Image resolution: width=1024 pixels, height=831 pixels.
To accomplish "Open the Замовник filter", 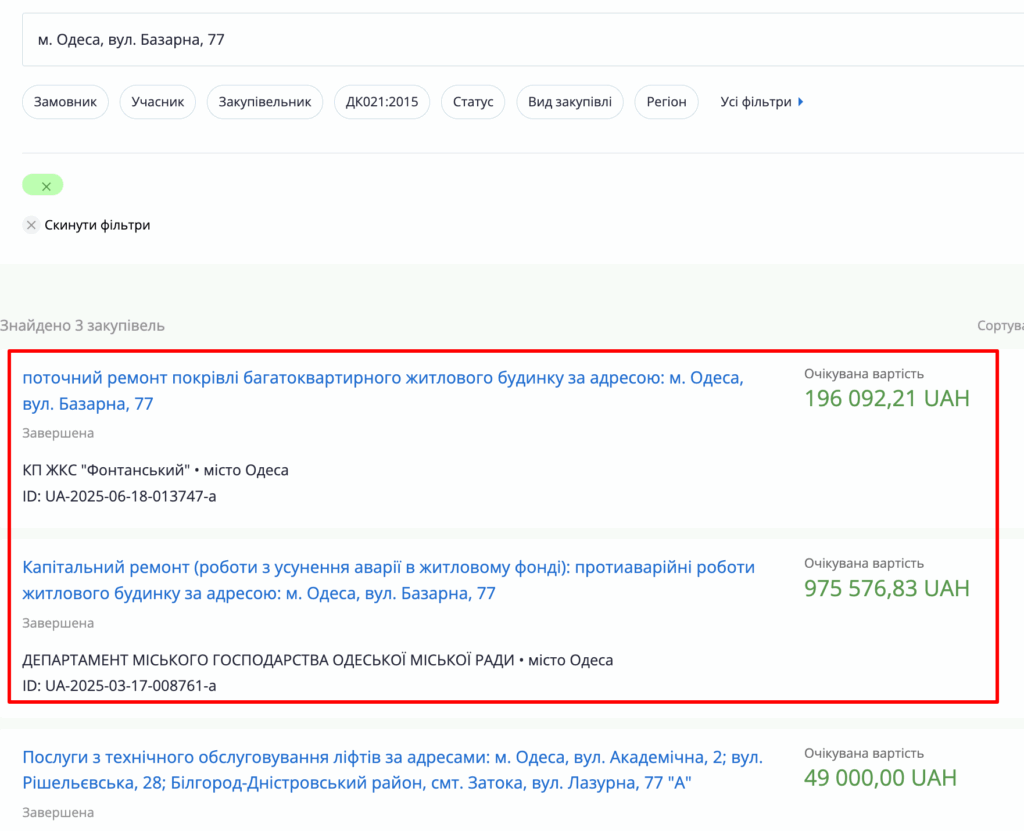I will click(x=65, y=102).
